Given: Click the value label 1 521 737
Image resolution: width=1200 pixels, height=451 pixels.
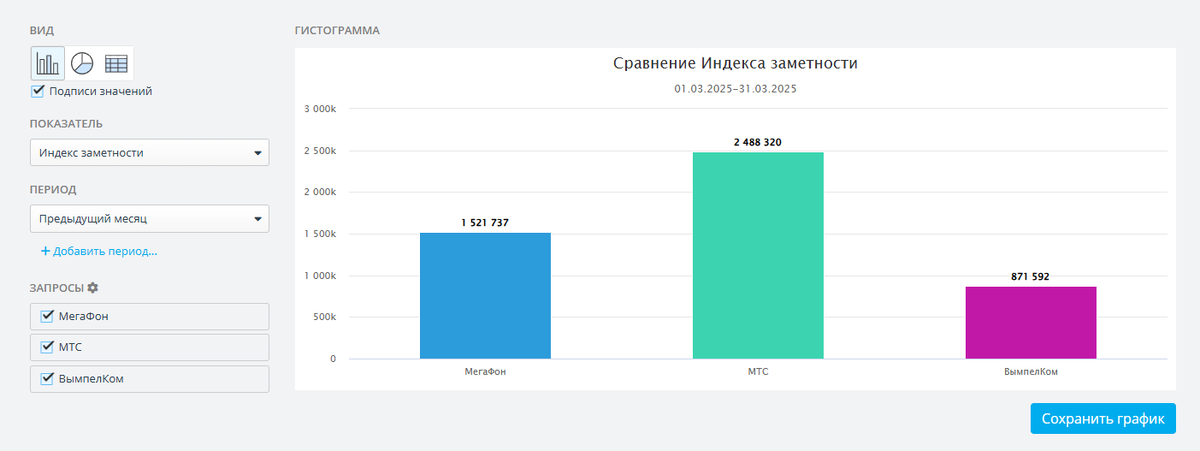Looking at the screenshot, I should [x=485, y=223].
